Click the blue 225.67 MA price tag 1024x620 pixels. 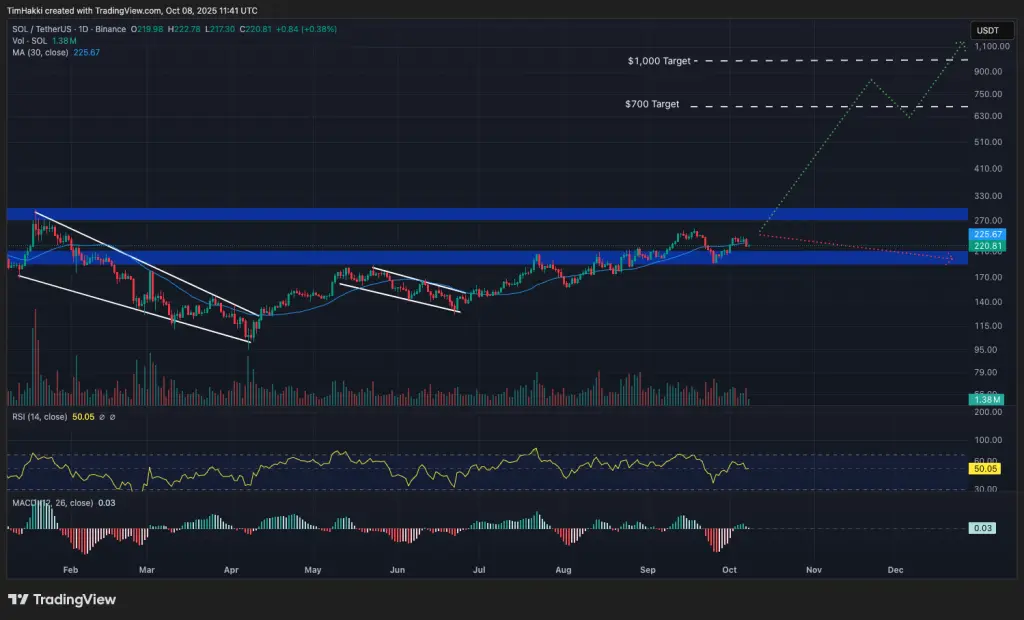pos(987,234)
